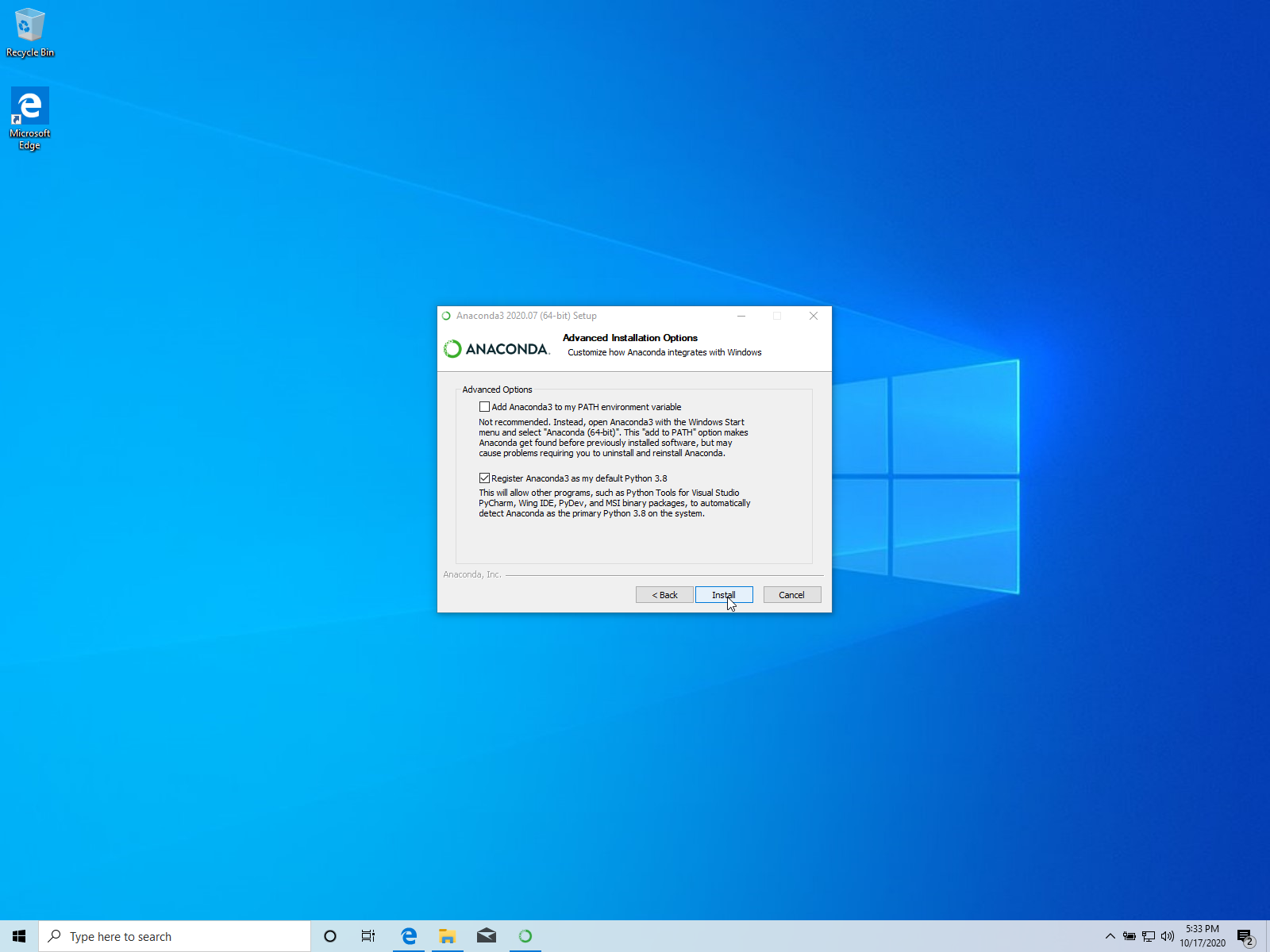1270x952 pixels.
Task: Click the 'Advanced Options' group label
Action: point(497,390)
